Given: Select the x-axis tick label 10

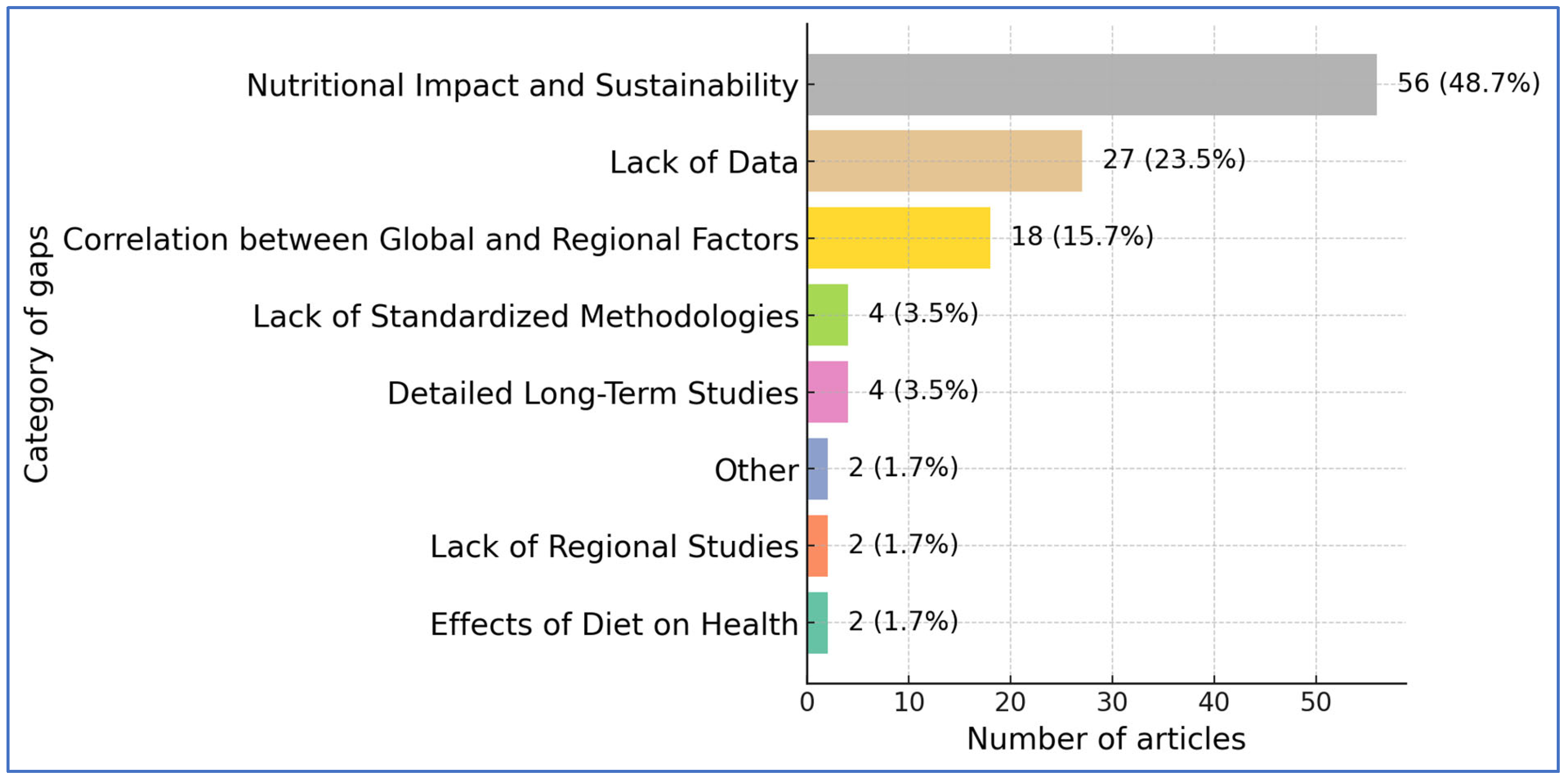Looking at the screenshot, I should click(909, 703).
